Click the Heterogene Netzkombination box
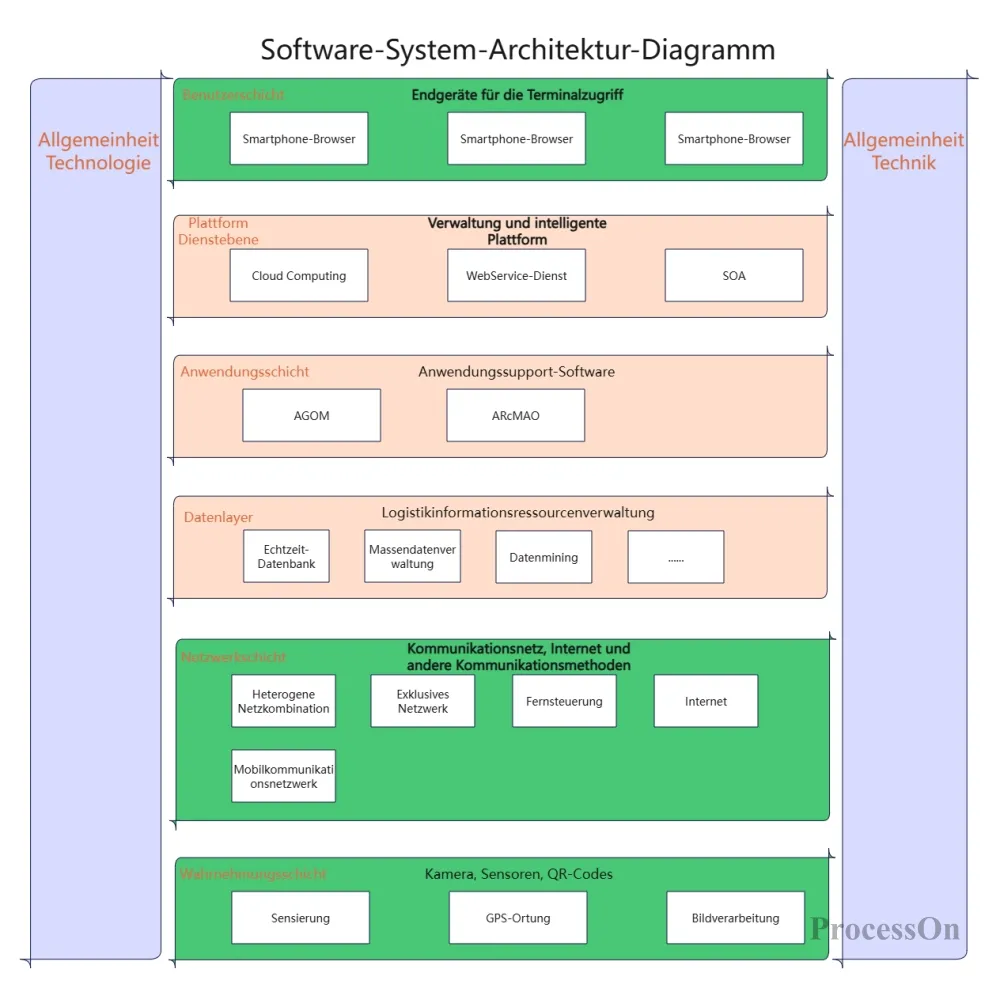This screenshot has height=988, width=1000. (283, 701)
